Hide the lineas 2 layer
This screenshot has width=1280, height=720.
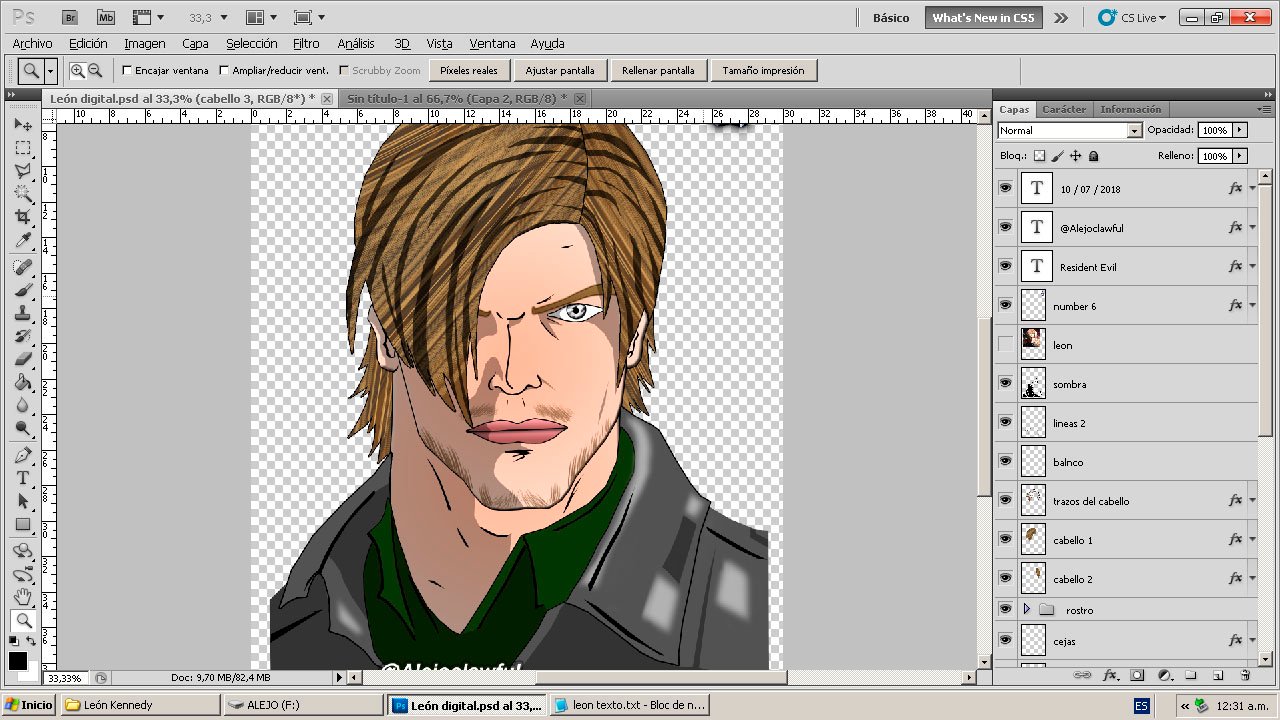pyautogui.click(x=1005, y=422)
